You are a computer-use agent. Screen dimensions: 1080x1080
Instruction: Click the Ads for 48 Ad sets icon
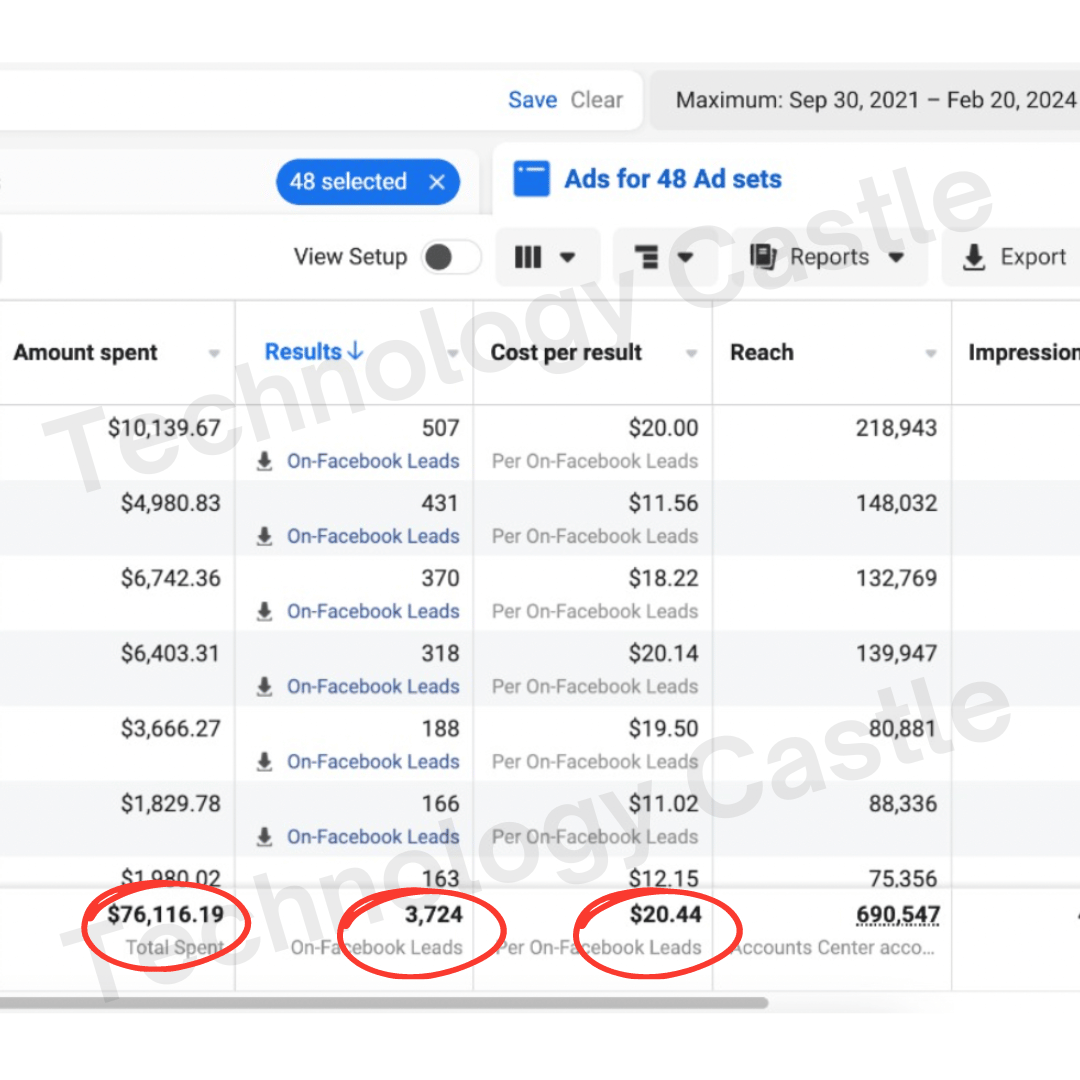pyautogui.click(x=531, y=180)
